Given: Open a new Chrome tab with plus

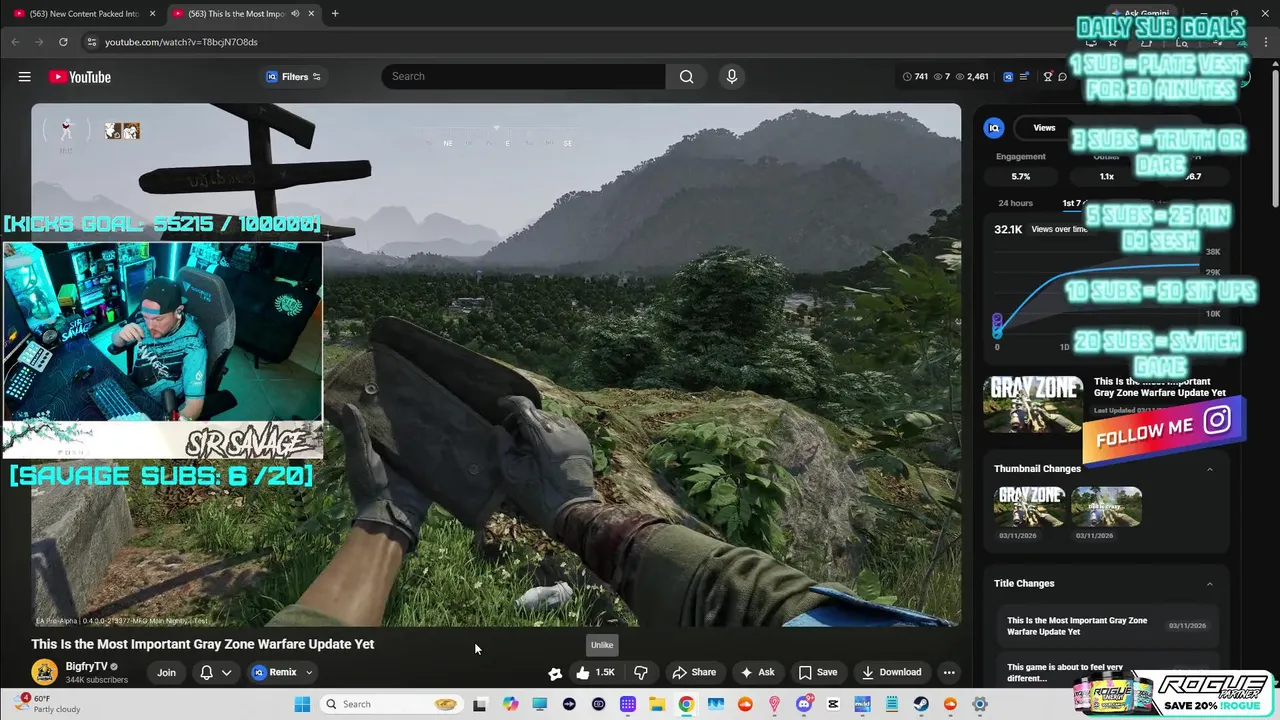Looking at the screenshot, I should pyautogui.click(x=335, y=14).
